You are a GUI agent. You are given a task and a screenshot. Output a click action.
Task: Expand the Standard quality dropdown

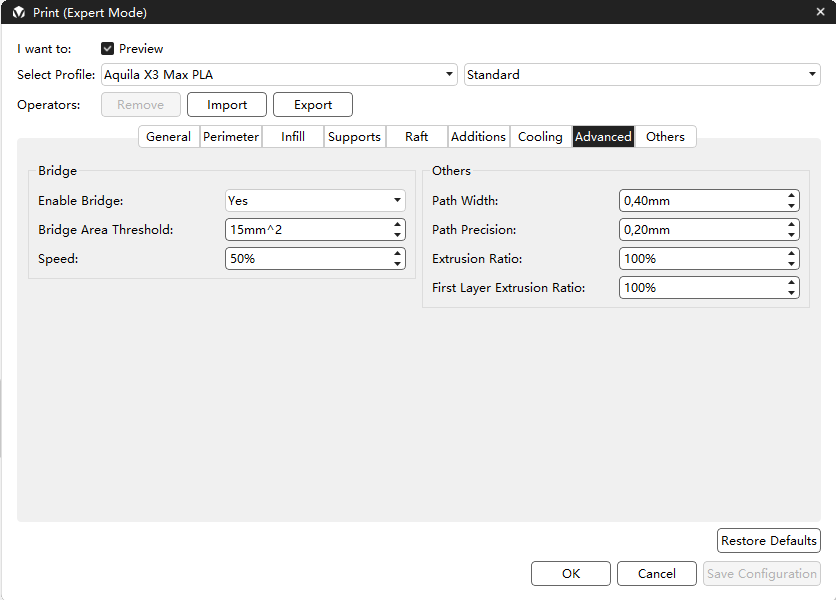[x=642, y=75]
